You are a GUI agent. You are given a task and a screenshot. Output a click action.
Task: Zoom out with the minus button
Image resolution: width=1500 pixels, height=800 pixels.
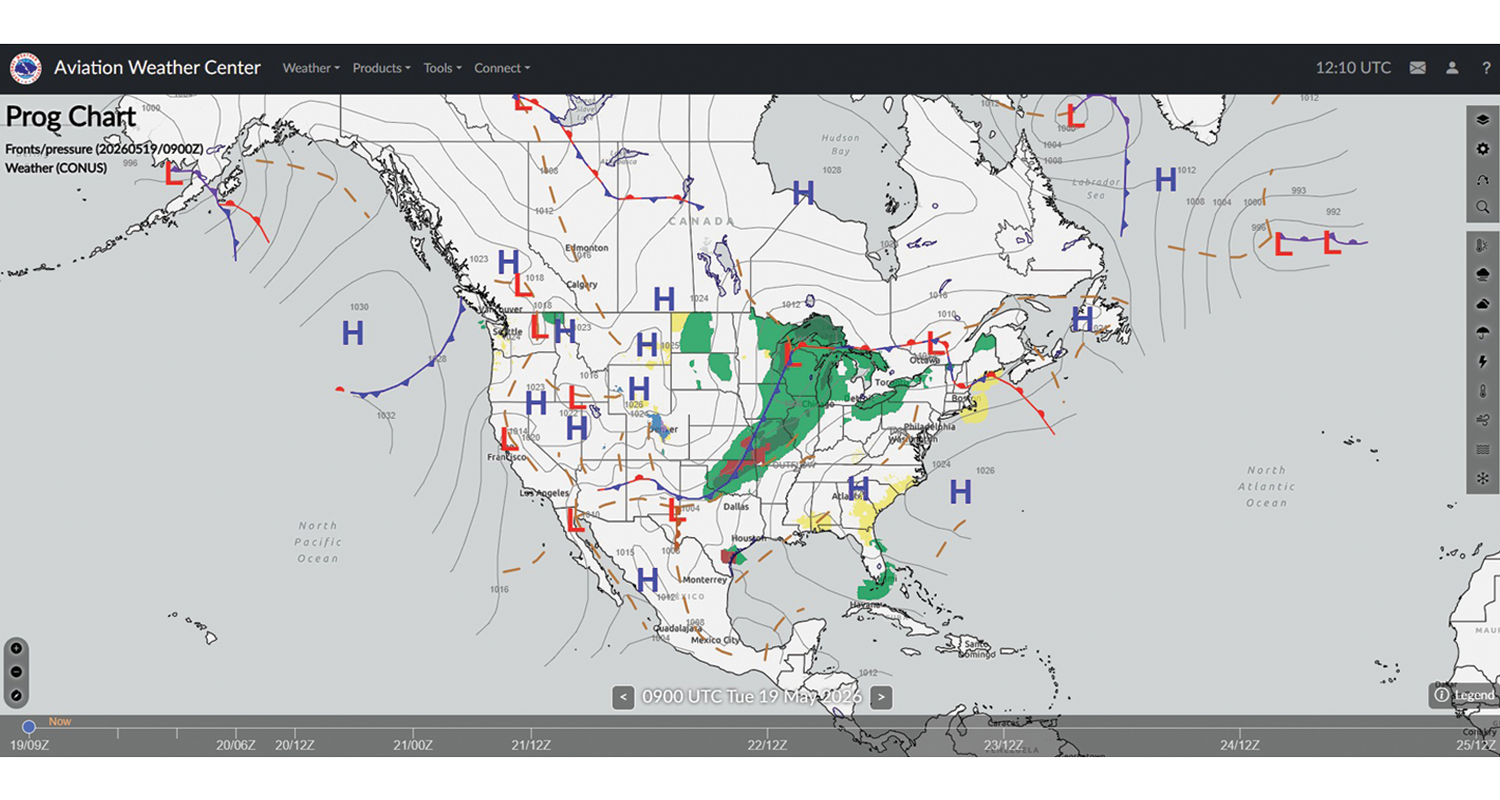[16, 672]
